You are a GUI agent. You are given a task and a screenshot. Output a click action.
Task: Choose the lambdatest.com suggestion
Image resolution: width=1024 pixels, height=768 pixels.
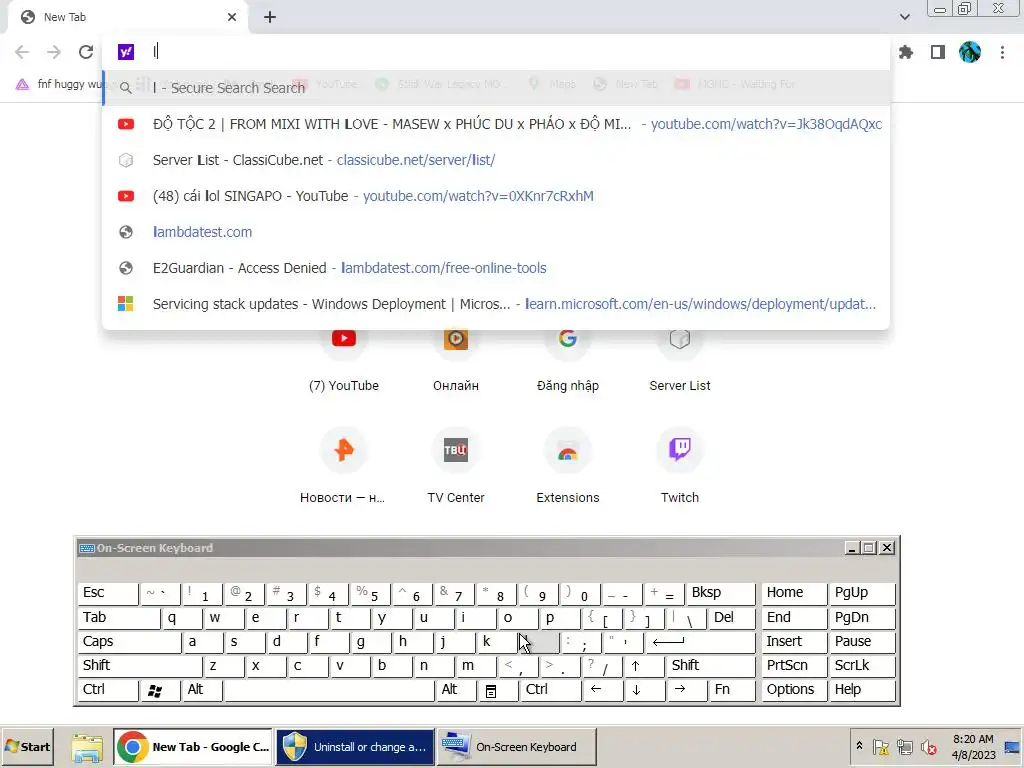point(496,232)
